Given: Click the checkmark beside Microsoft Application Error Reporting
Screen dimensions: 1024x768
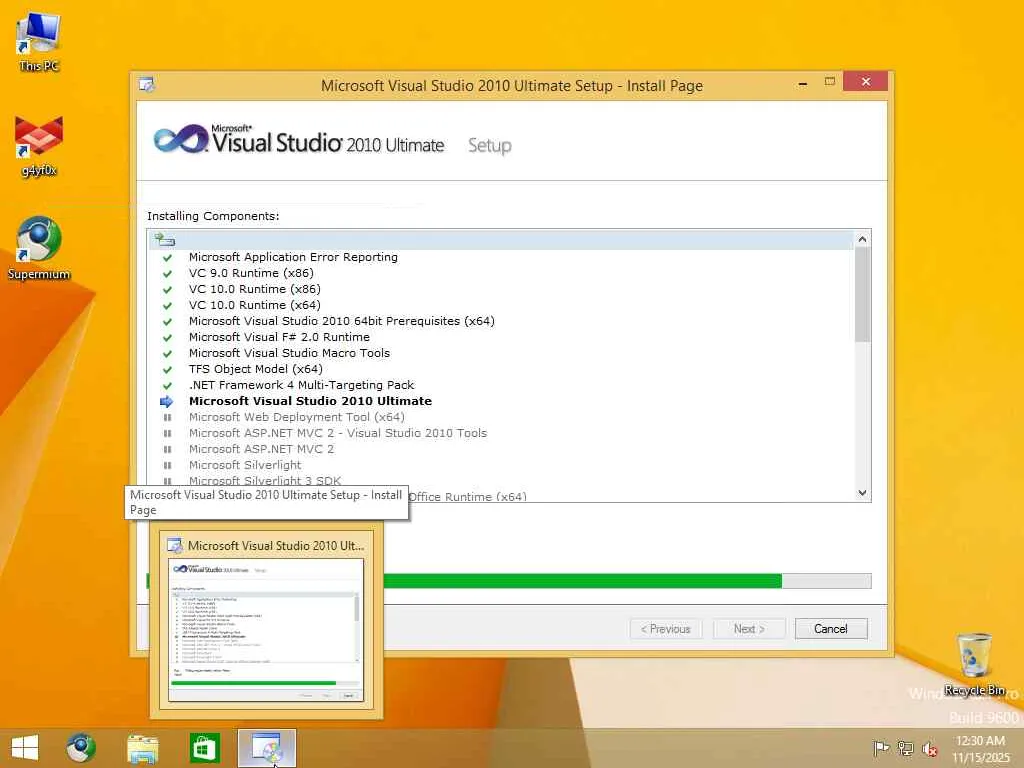Looking at the screenshot, I should [167, 257].
